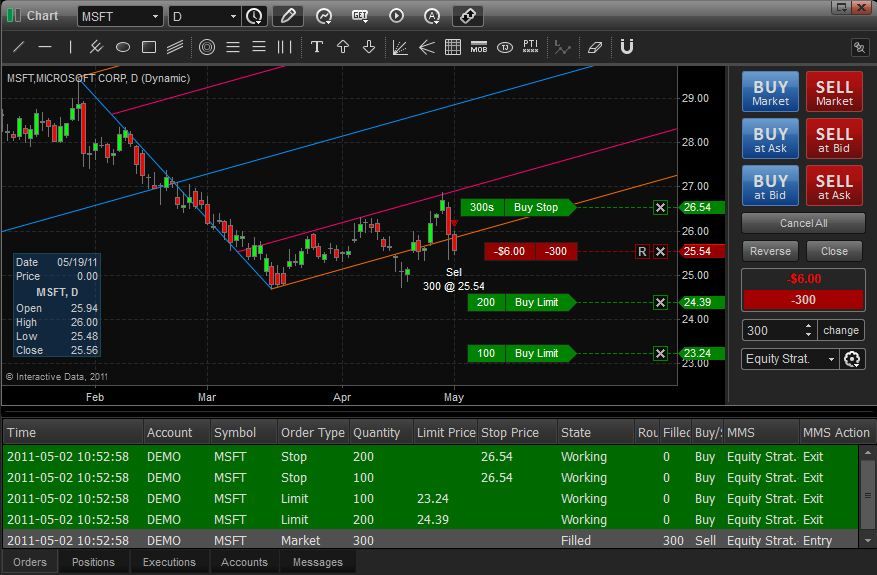
Task: Click the change quantity button
Action: click(x=841, y=330)
